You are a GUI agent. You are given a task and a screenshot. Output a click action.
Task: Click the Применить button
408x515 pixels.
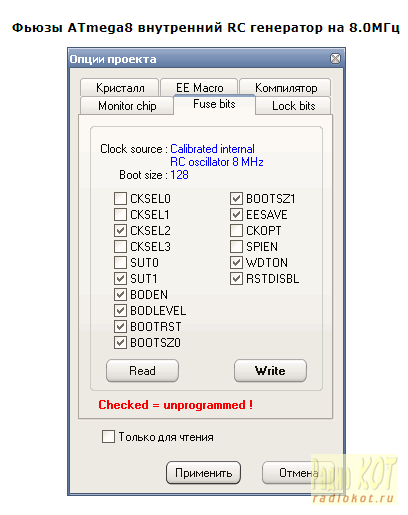(203, 473)
